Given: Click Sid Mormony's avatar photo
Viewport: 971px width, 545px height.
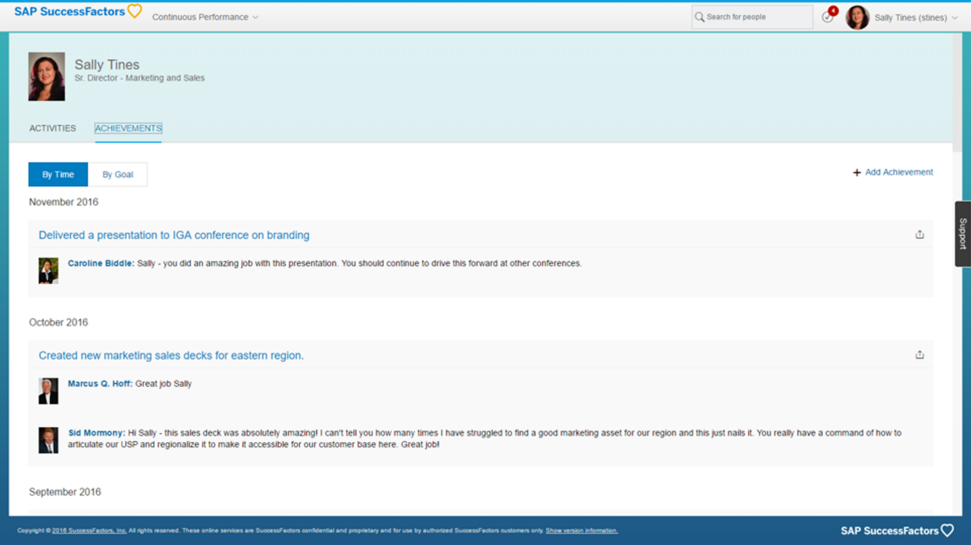Looking at the screenshot, I should click(x=48, y=440).
